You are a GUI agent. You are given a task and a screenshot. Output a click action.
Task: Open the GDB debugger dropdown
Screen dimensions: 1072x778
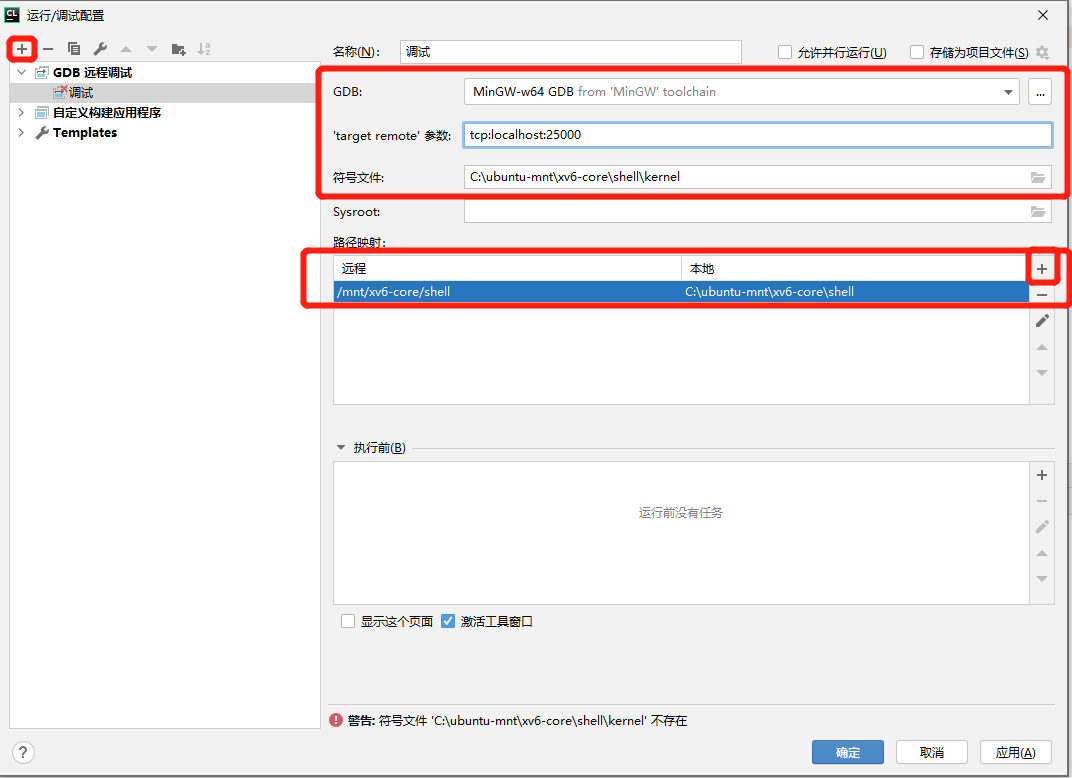pos(1008,92)
